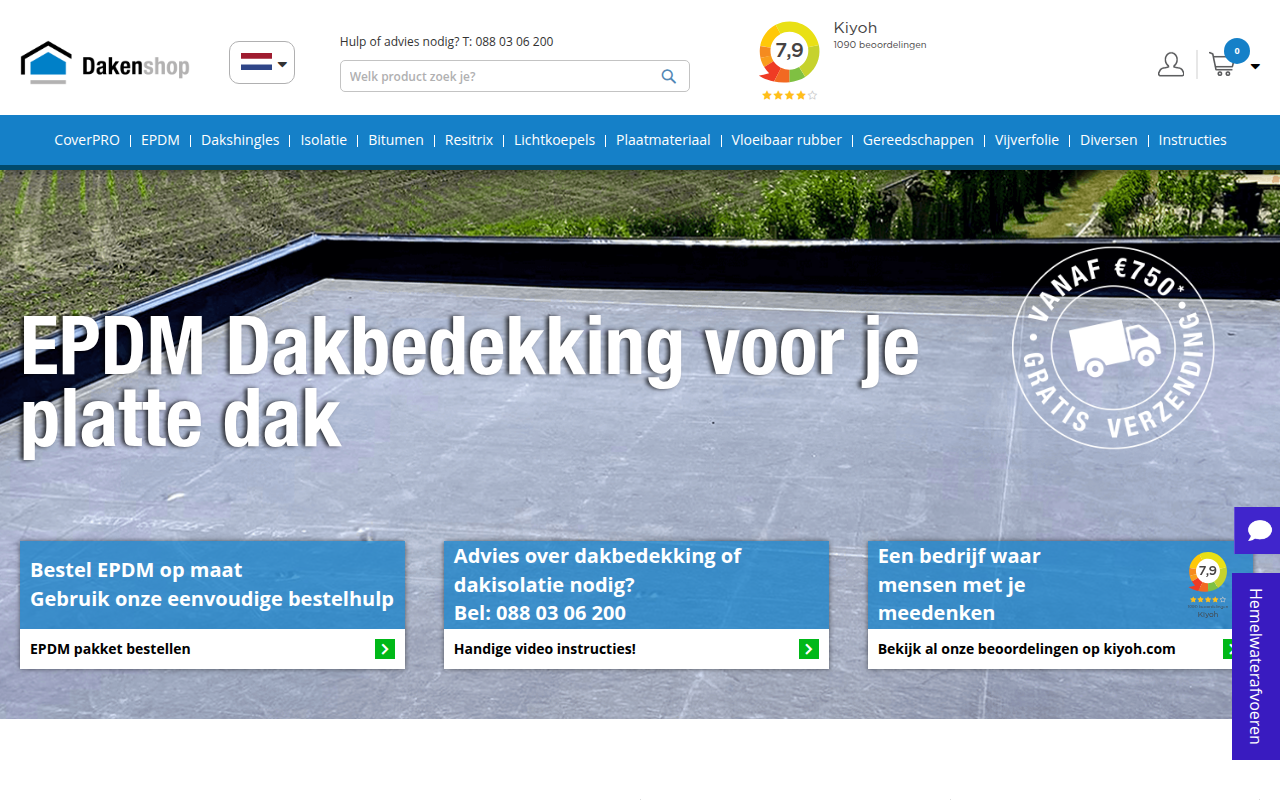Navigate to Diversen
Viewport: 1280px width, 800px height.
[1109, 140]
